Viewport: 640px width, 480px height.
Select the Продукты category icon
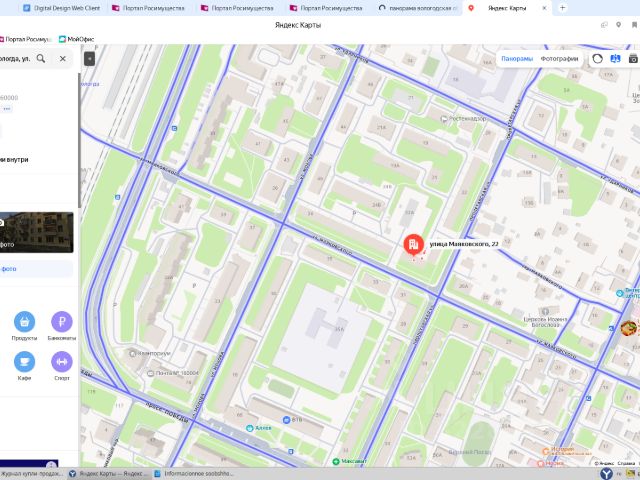[x=24, y=322]
